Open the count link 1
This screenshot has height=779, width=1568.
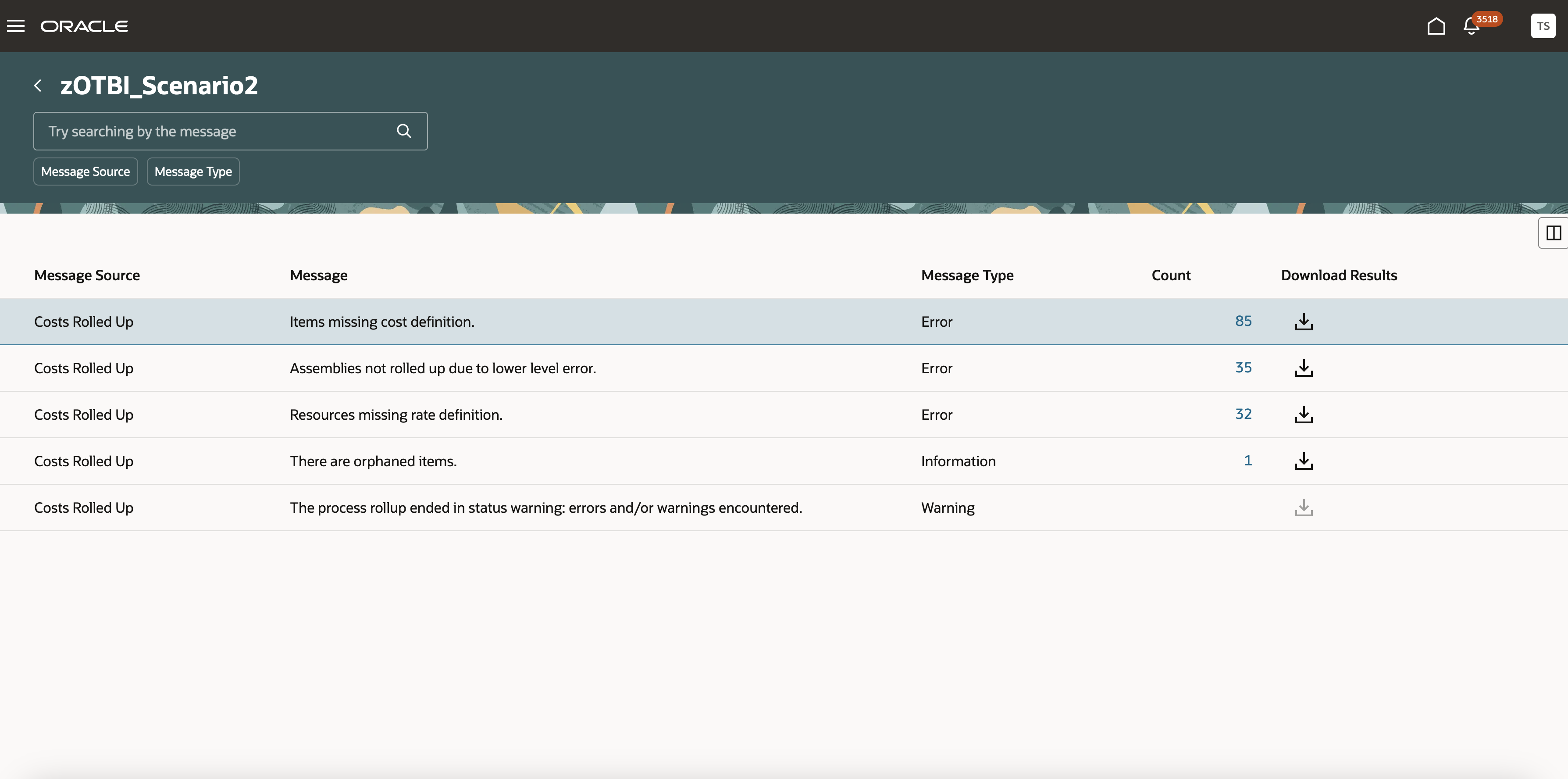point(1247,461)
